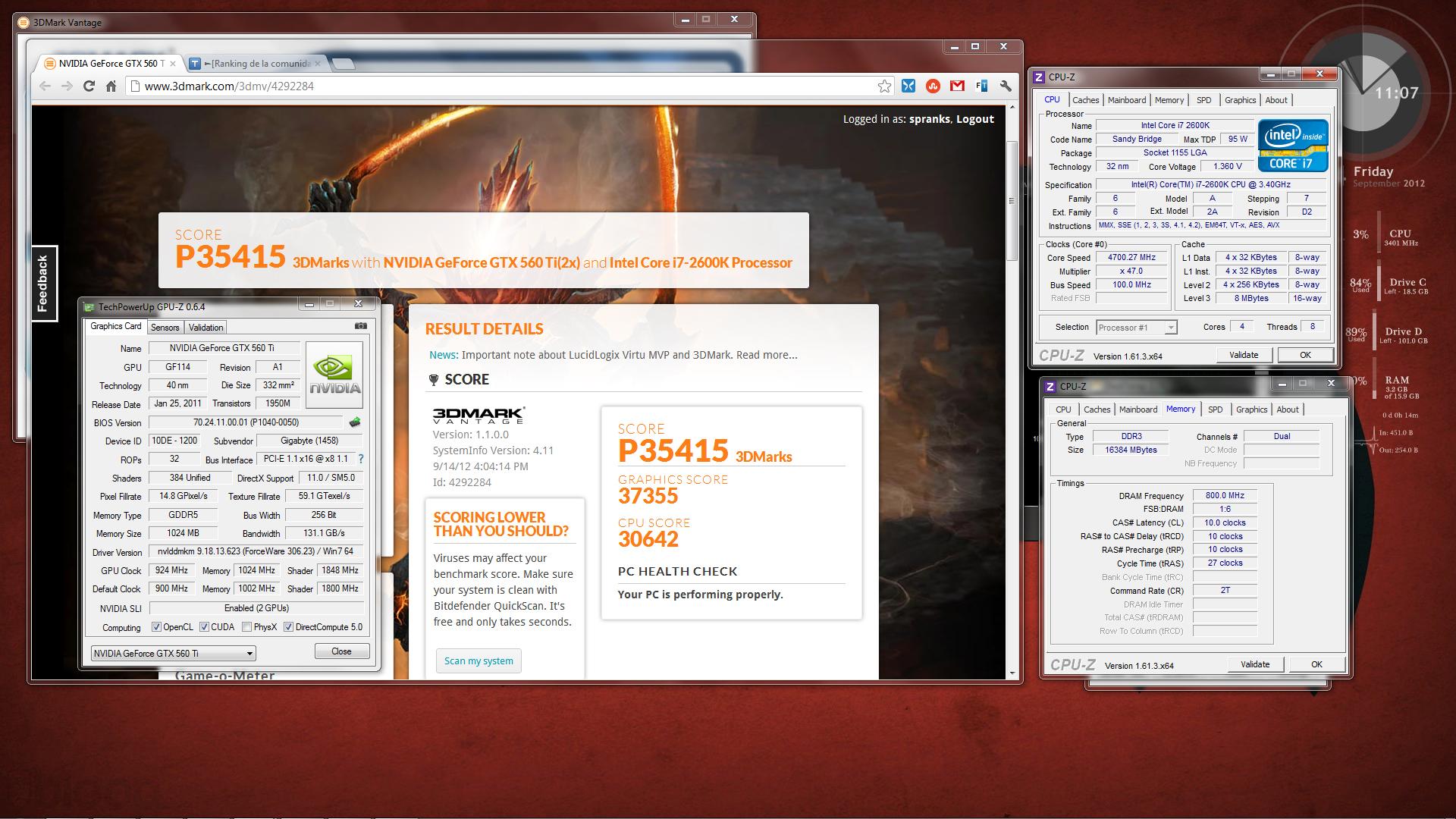1456x819 pixels.
Task: Click the CPU Score 30642 value
Action: (648, 539)
